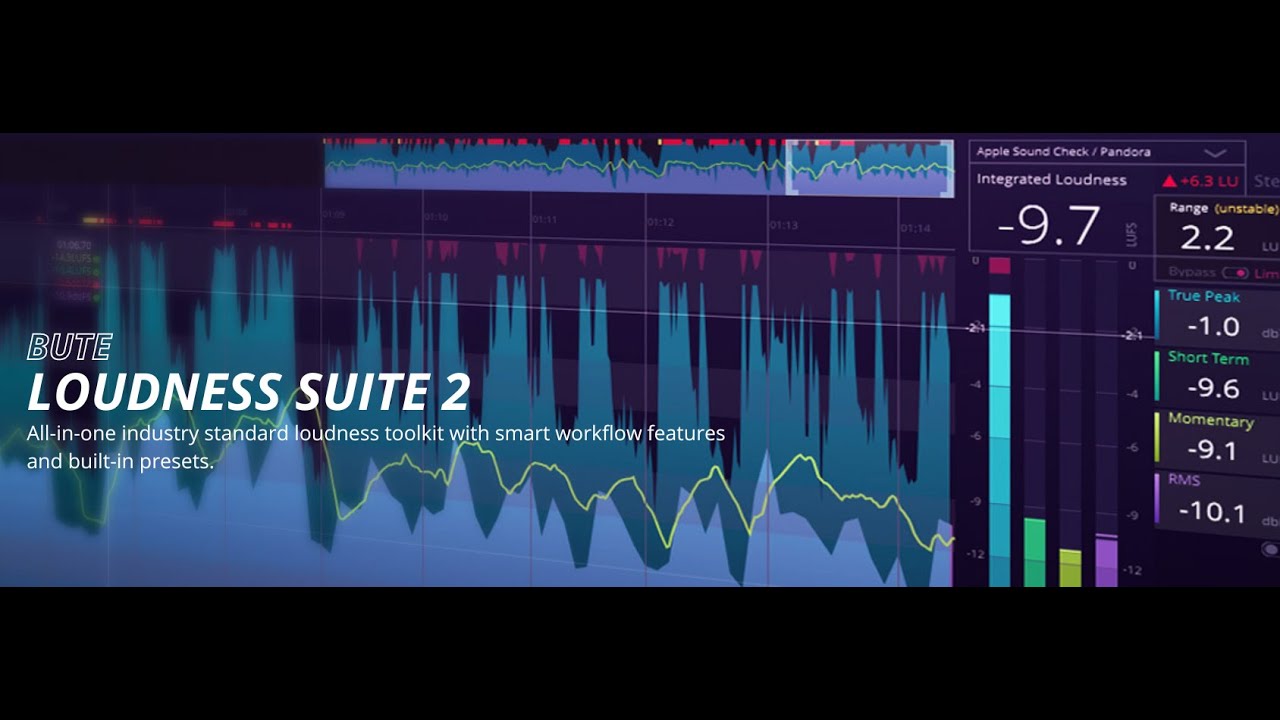The width and height of the screenshot is (1280, 720).
Task: Click the Range 2.2 value
Action: point(1207,238)
